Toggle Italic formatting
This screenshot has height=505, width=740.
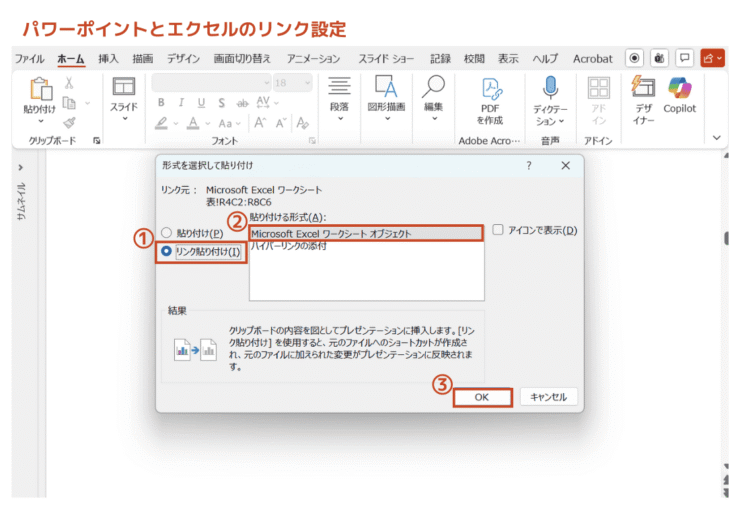(x=181, y=103)
